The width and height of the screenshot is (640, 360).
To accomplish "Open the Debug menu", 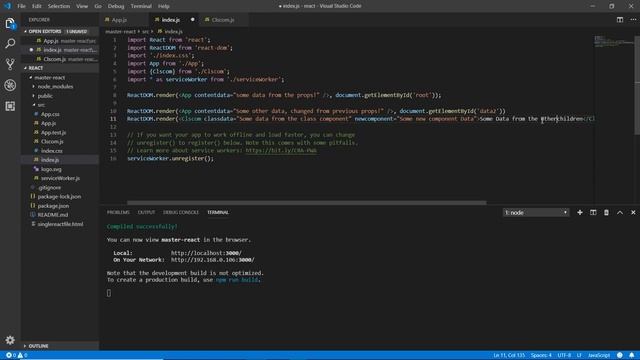I will click(116, 6).
